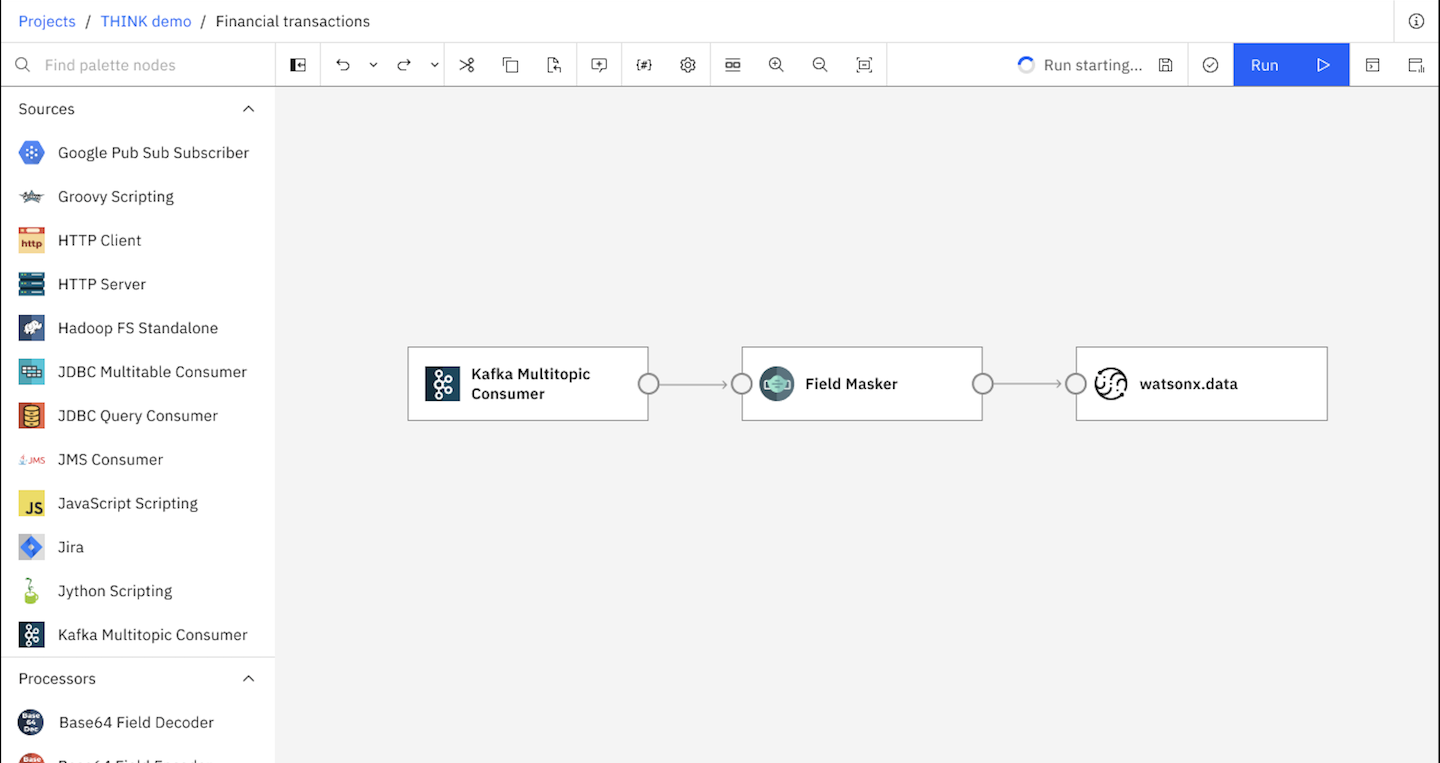The height and width of the screenshot is (763, 1440).
Task: Click the undo arrow icon
Action: click(x=343, y=65)
